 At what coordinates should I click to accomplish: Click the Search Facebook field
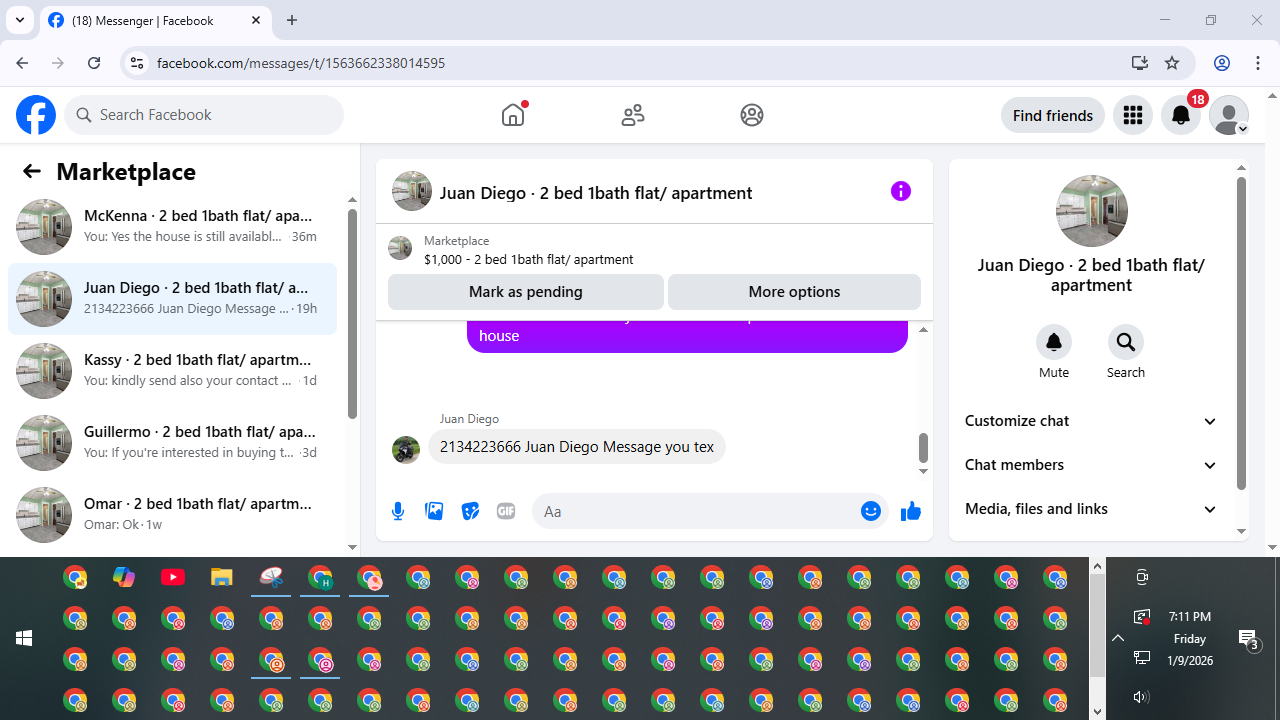204,115
